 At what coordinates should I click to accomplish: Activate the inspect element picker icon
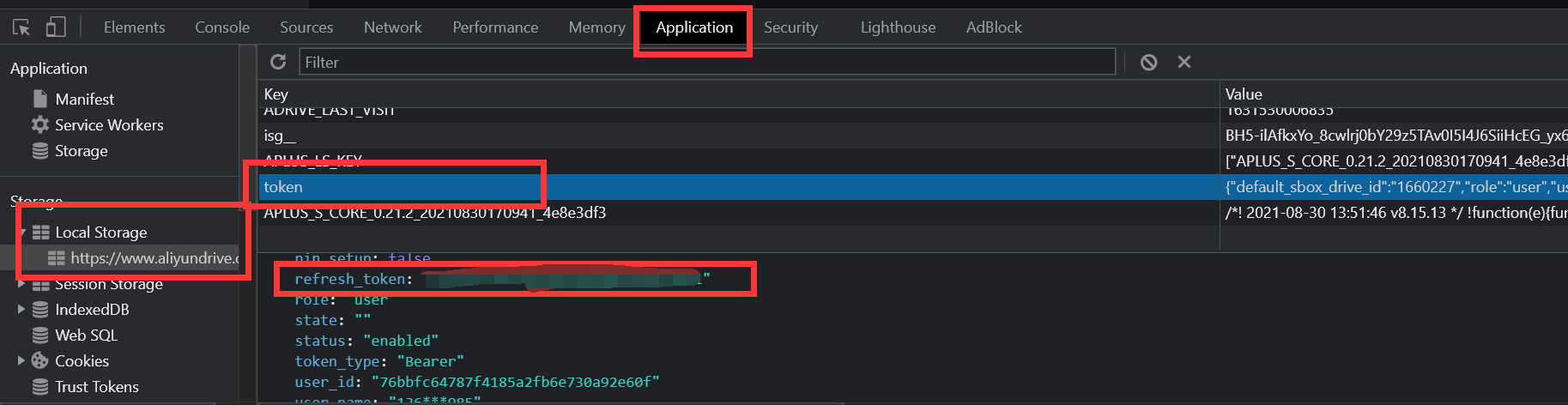21,27
